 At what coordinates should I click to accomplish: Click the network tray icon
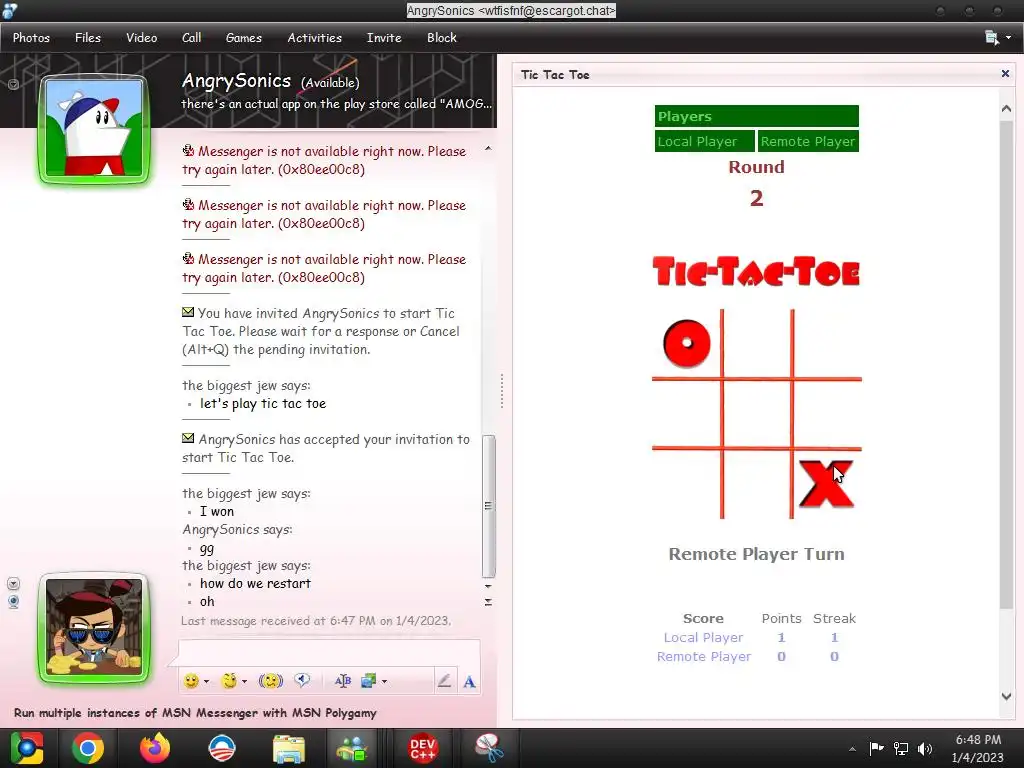click(x=901, y=748)
